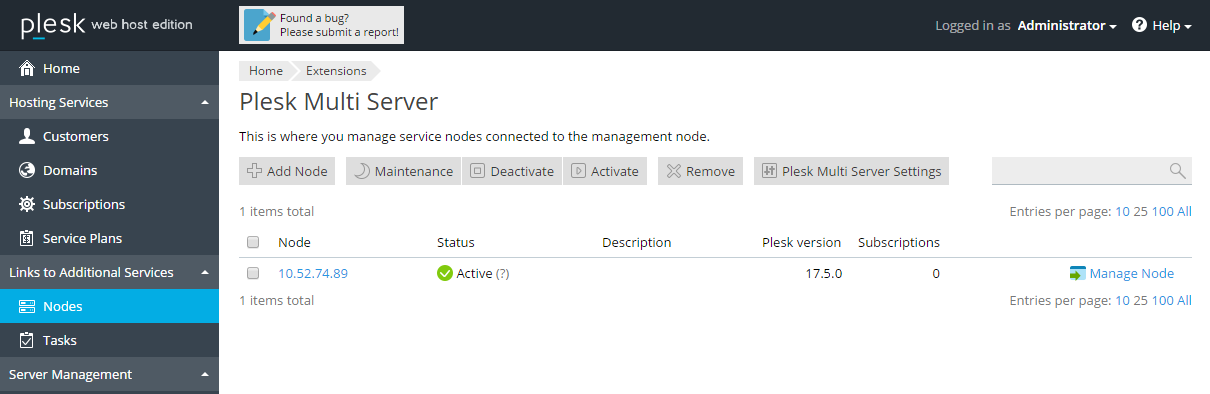Screen dimensions: 1210x394
Task: Click the 17.5.0 version cell
Action: (x=824, y=273)
